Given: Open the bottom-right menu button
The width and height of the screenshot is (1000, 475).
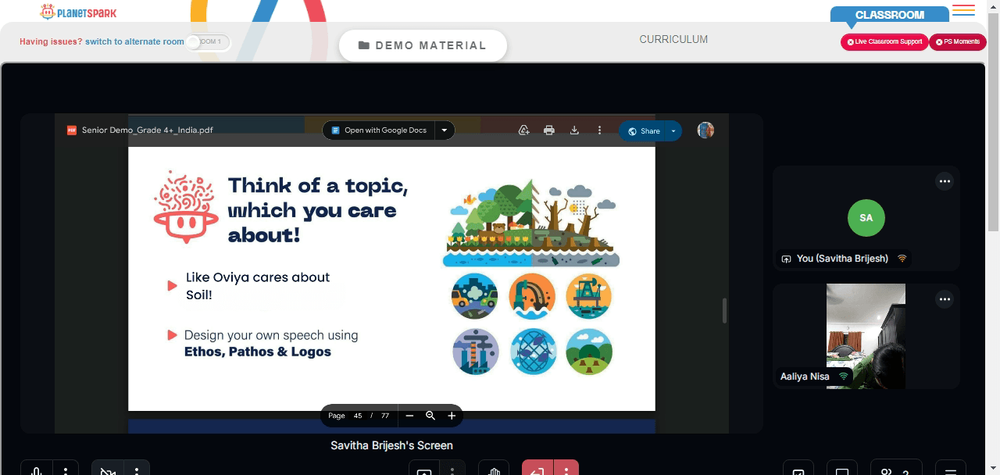Looking at the screenshot, I should click(x=950, y=469).
